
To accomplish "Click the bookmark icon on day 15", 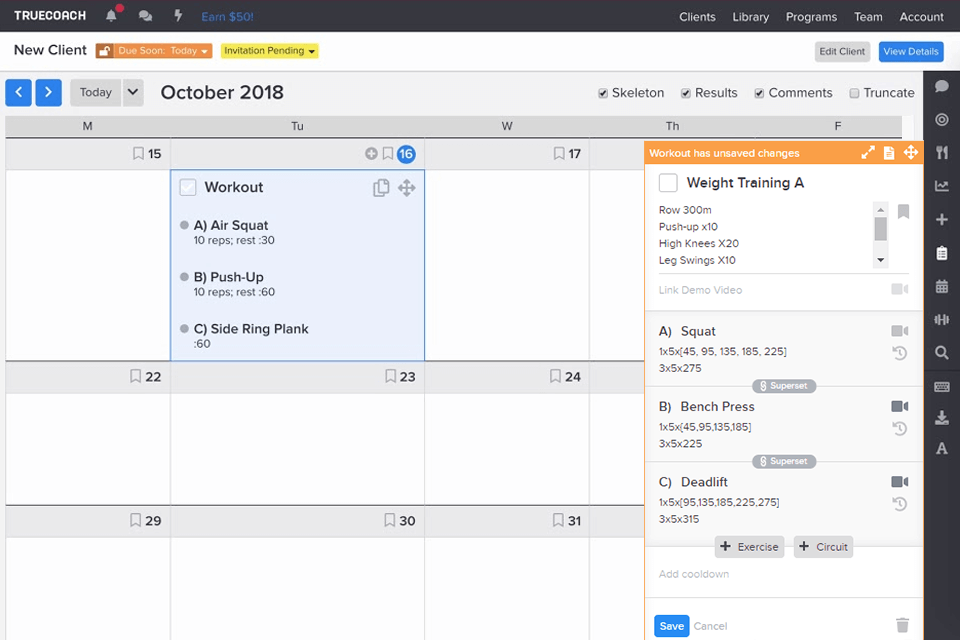I will click(x=138, y=154).
